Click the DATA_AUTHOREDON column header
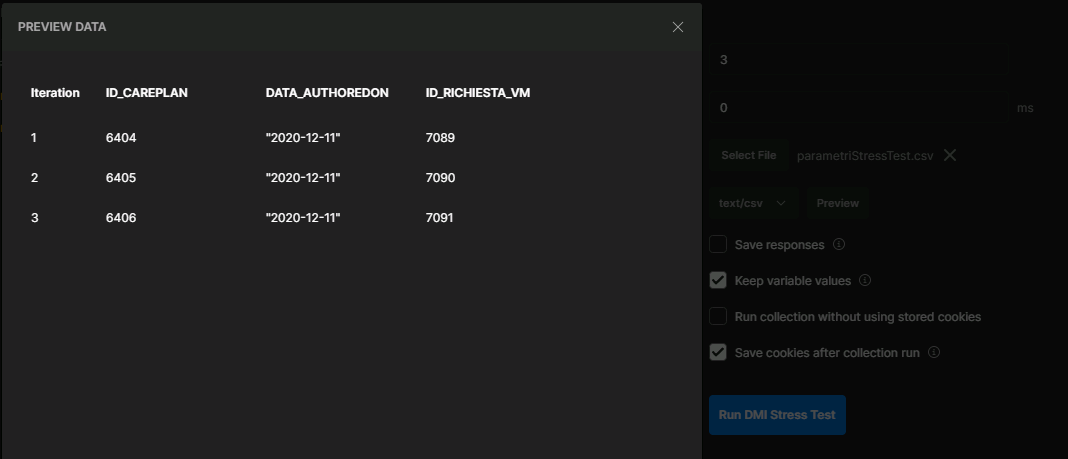This screenshot has width=1068, height=459. click(327, 93)
